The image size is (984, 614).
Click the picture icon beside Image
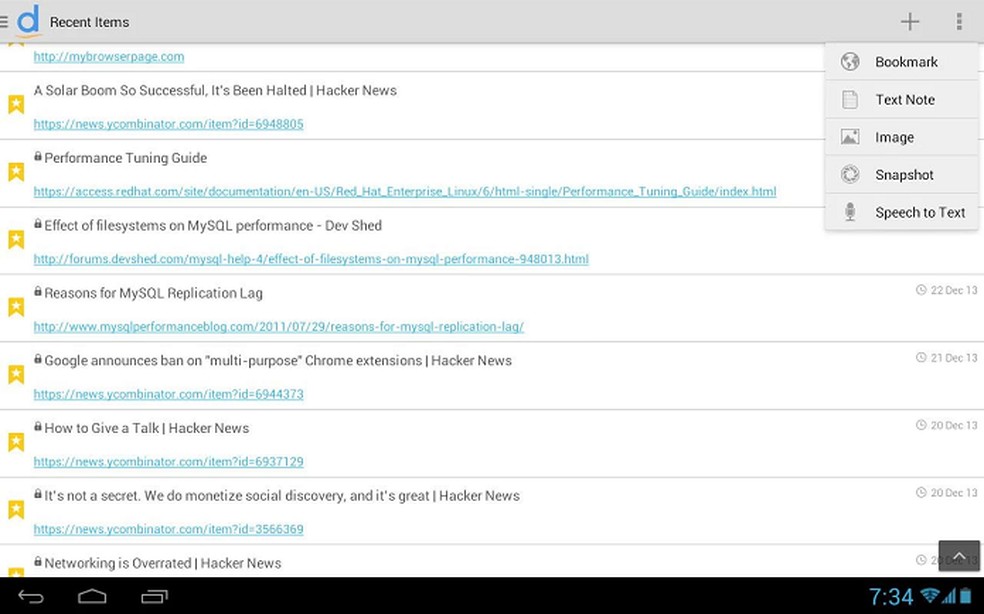tap(850, 137)
